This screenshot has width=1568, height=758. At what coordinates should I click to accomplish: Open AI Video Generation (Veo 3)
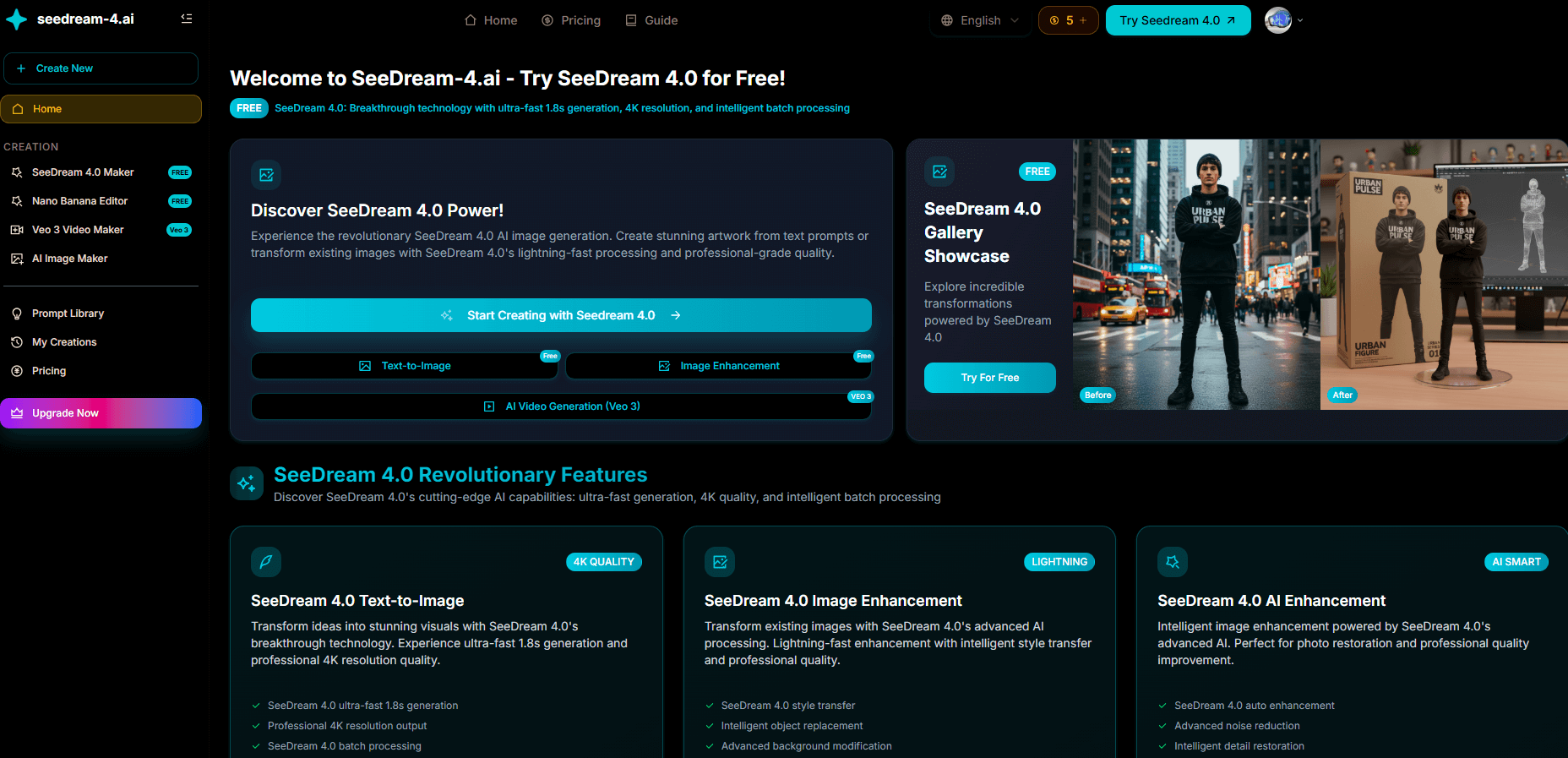(561, 406)
